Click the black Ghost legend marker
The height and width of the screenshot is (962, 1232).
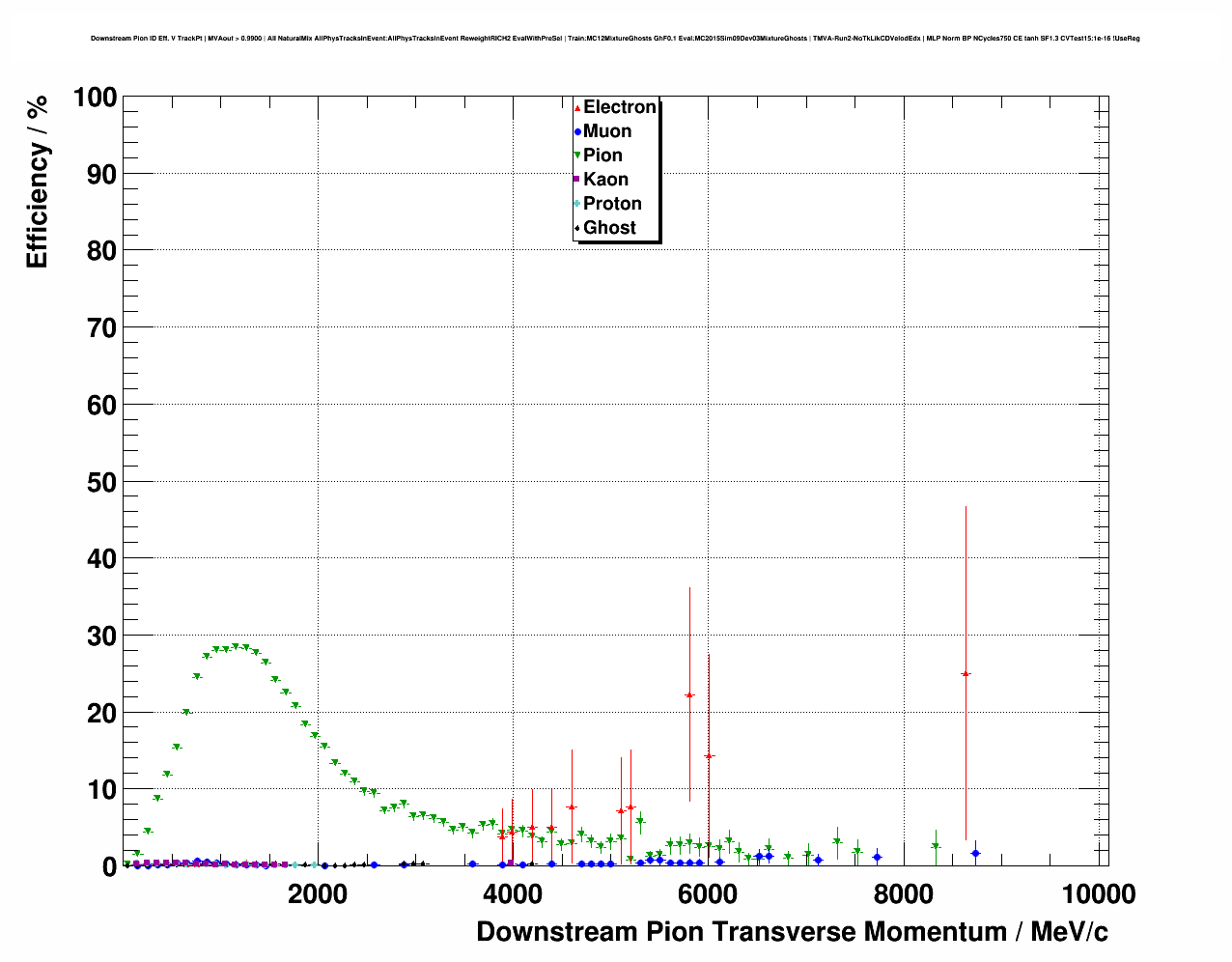point(577,229)
